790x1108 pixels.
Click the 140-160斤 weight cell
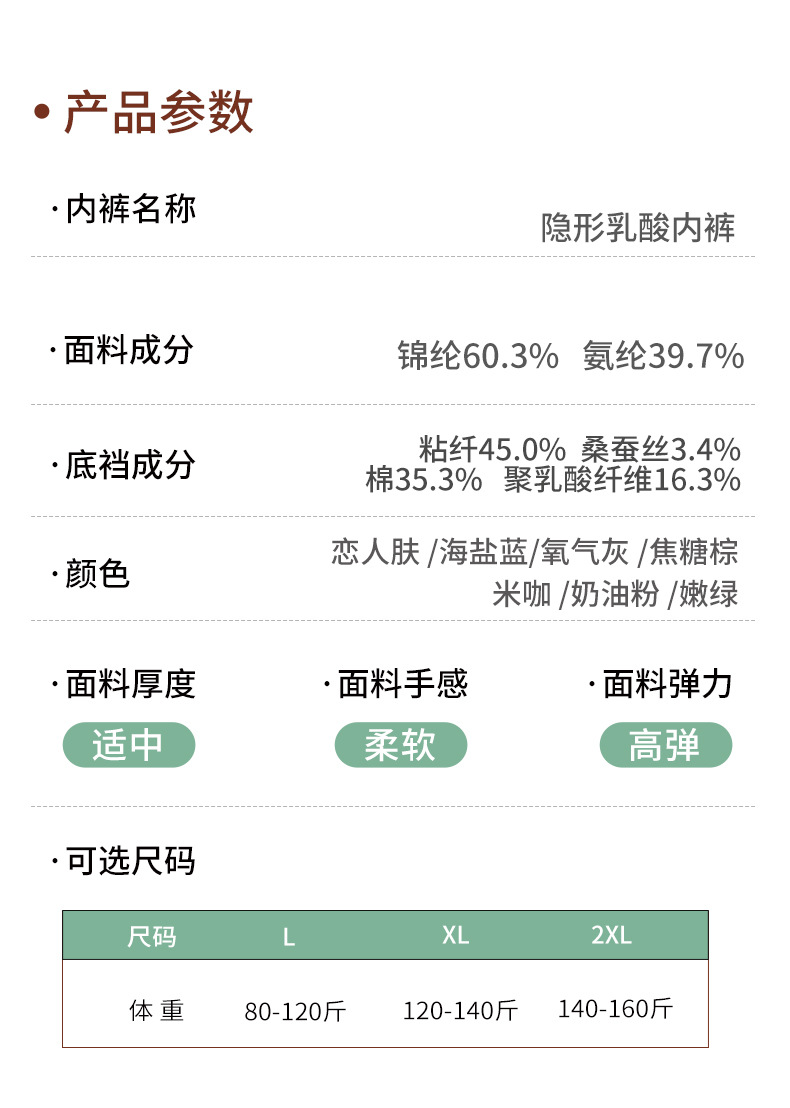pyautogui.click(x=615, y=1009)
